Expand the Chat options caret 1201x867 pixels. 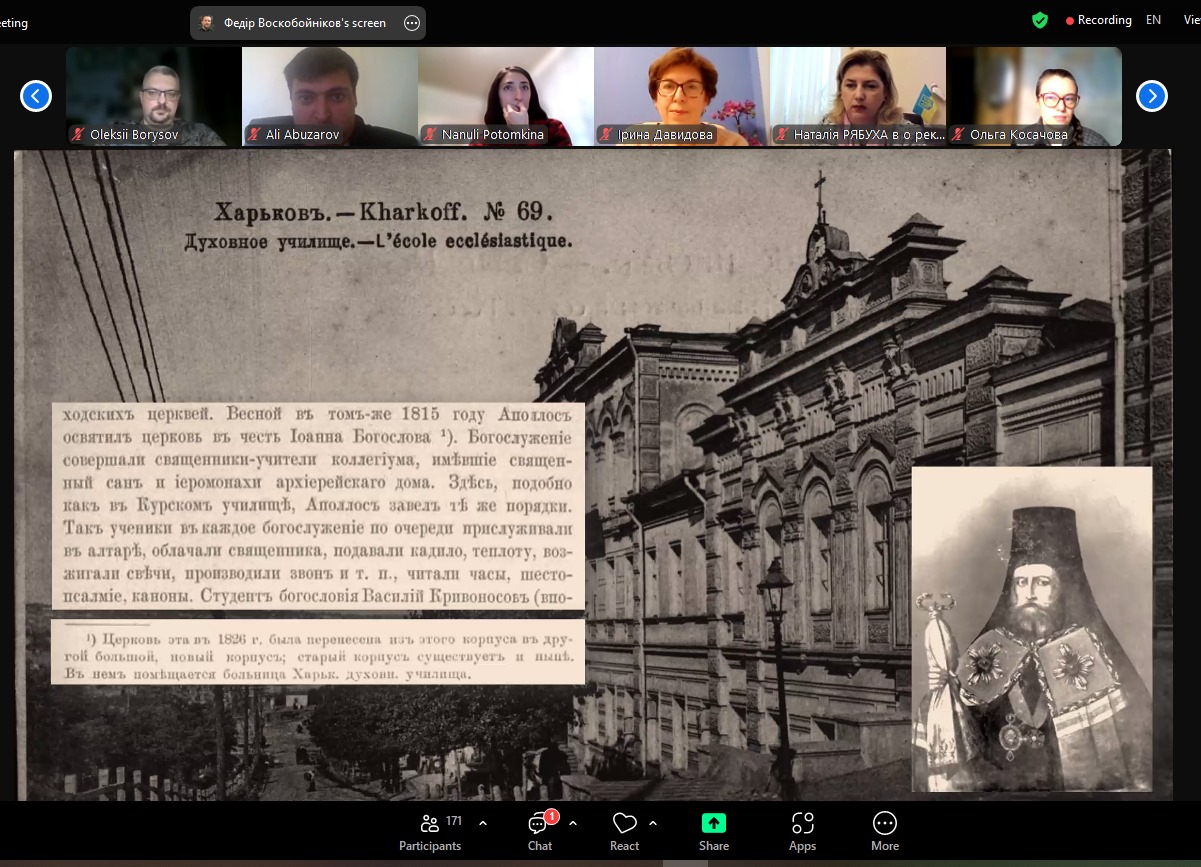pyautogui.click(x=573, y=823)
